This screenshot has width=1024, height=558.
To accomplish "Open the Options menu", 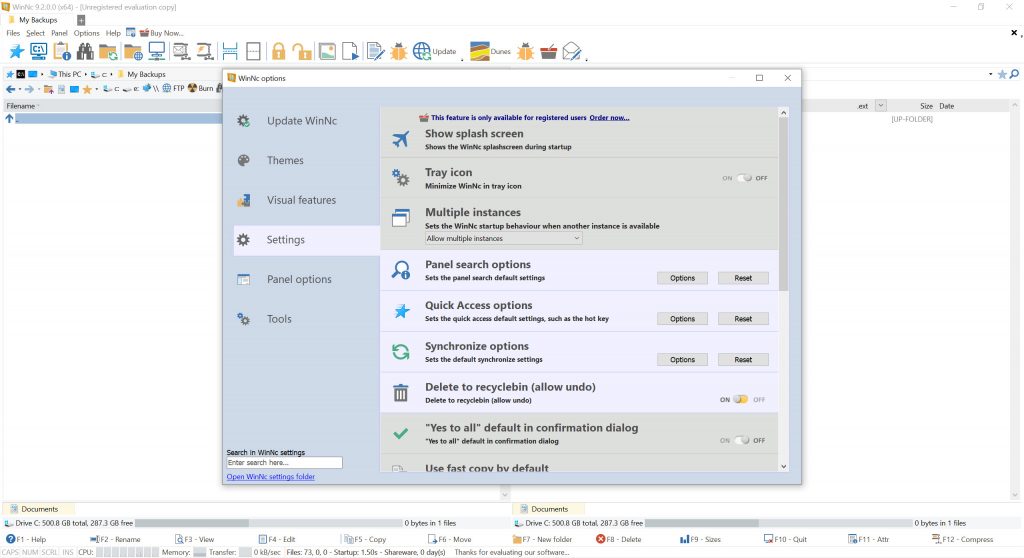I will [x=86, y=33].
